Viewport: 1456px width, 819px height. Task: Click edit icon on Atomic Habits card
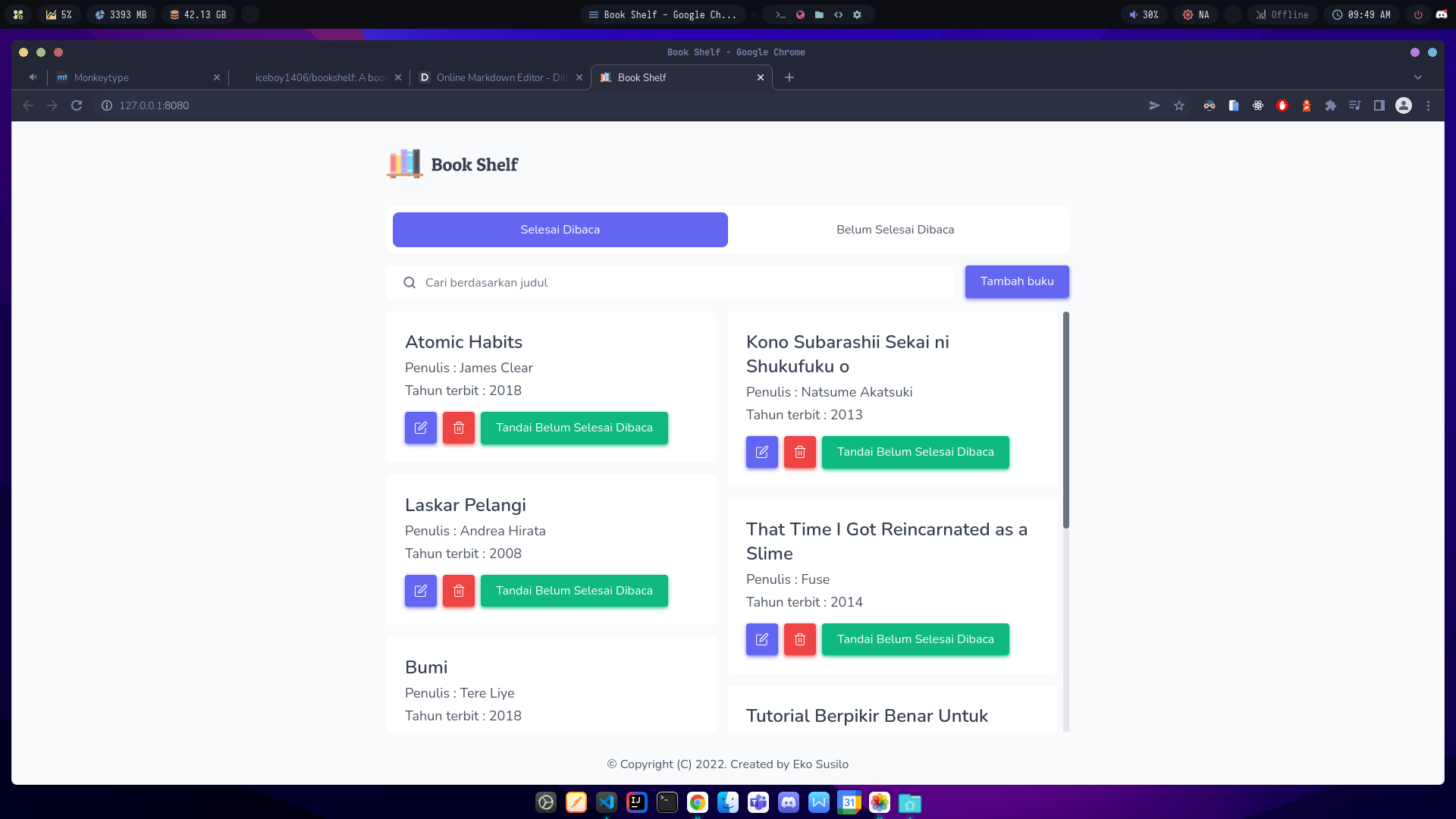[421, 428]
